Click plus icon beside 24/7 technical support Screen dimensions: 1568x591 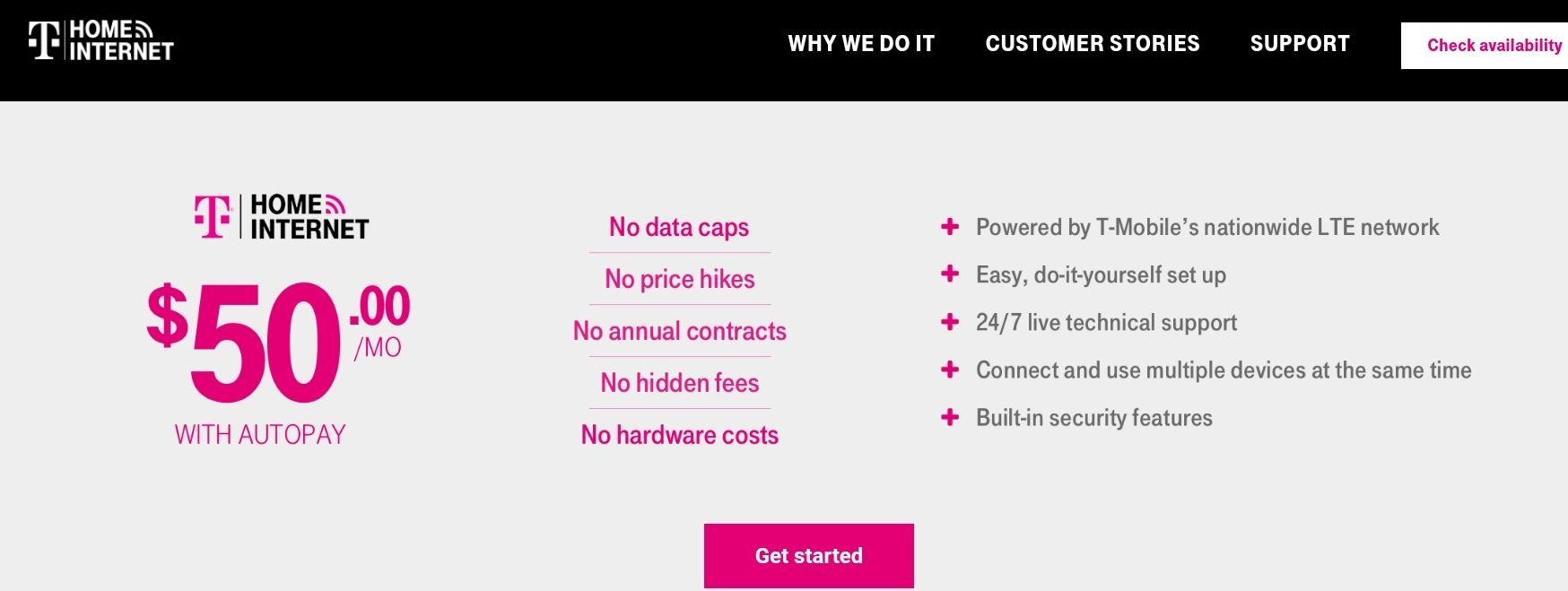(x=950, y=322)
